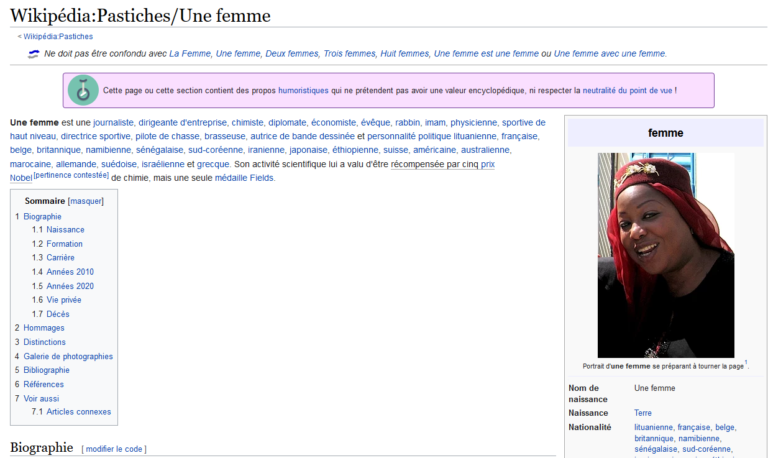Open the 'imam' link

(435, 122)
